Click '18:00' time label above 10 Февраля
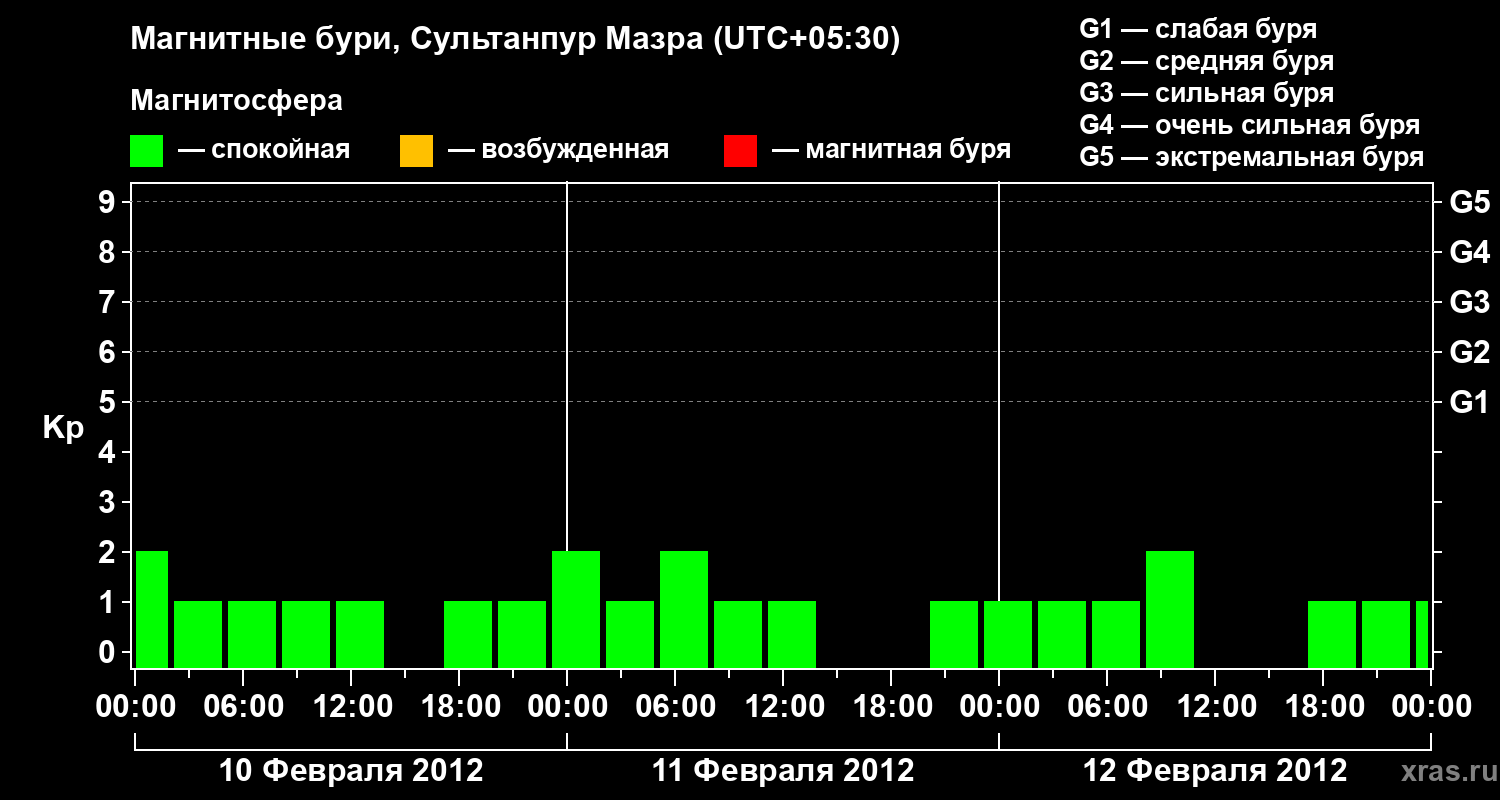Screen dimensions: 1500x800 pyautogui.click(x=459, y=706)
